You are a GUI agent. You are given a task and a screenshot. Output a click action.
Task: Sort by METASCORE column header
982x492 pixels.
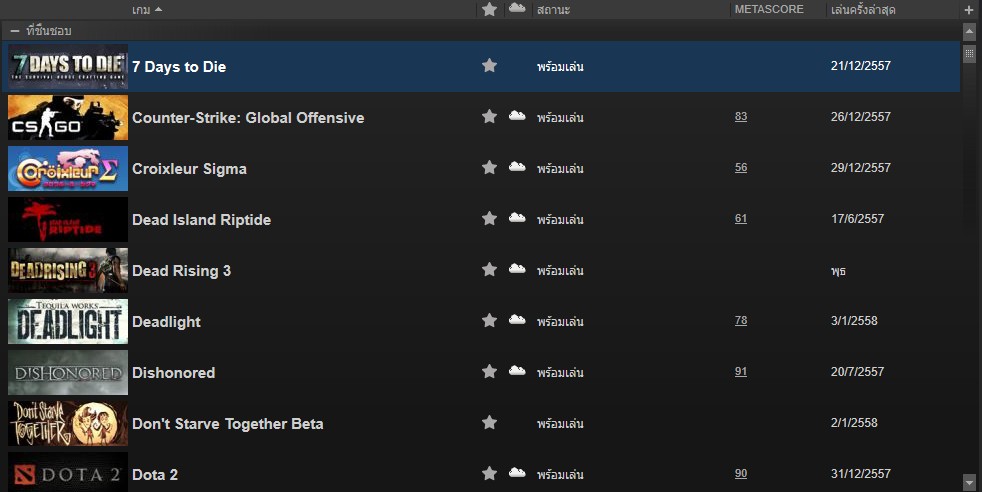pyautogui.click(x=769, y=9)
